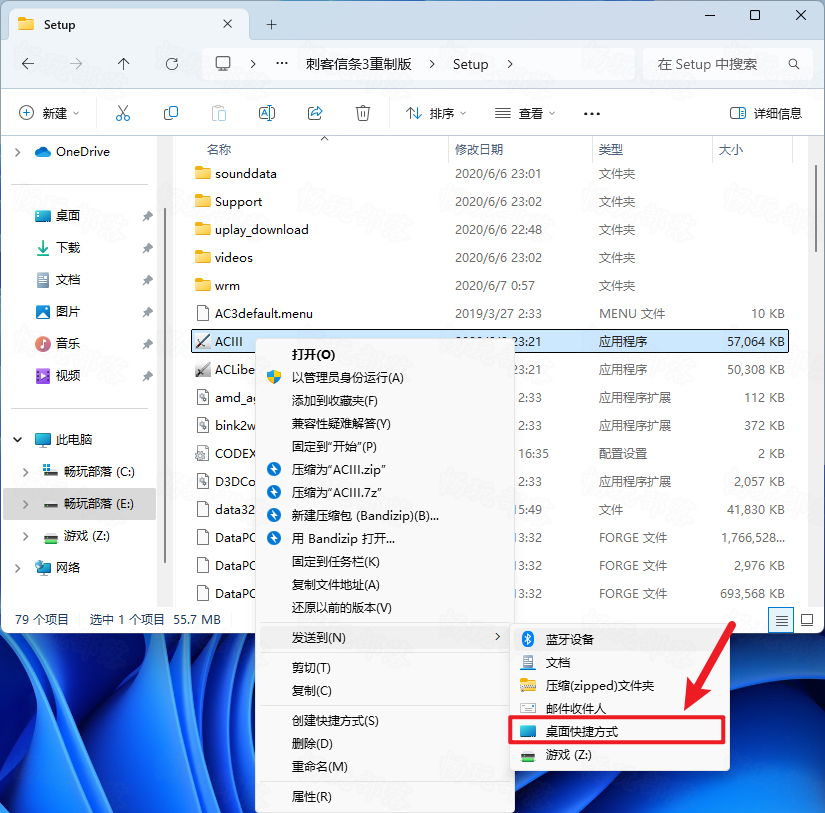Open the View dropdown menu
This screenshot has height=813, width=825.
click(x=525, y=114)
